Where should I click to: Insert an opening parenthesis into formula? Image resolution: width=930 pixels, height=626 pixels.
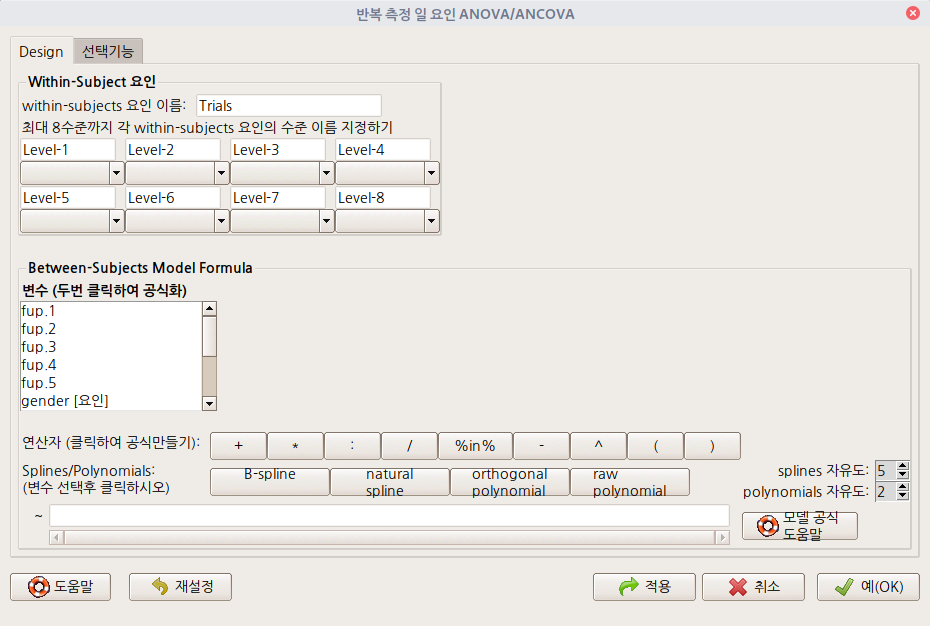pos(655,446)
